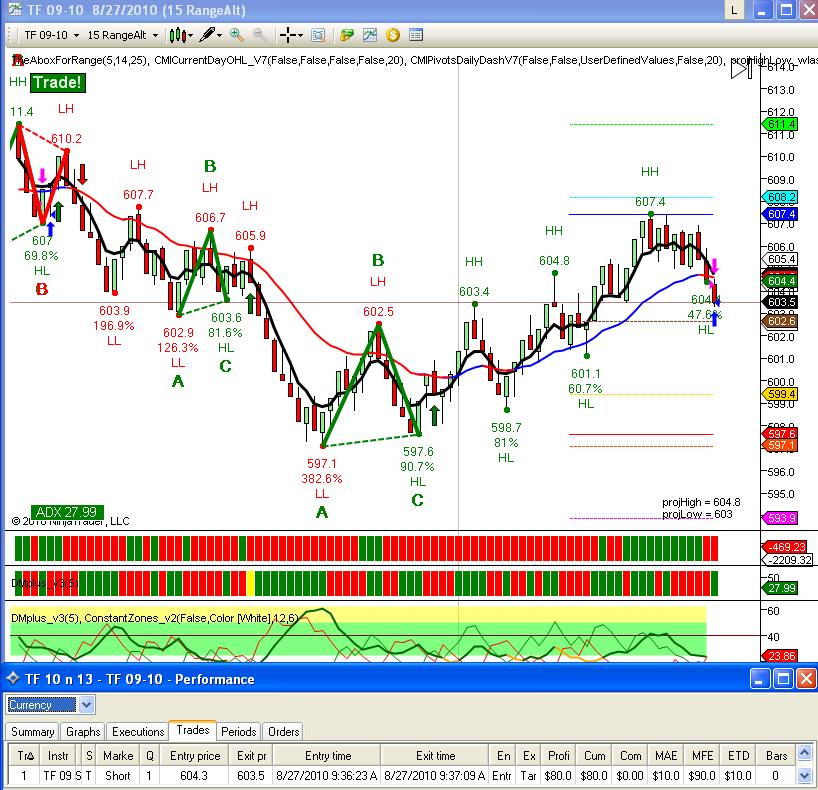Screen dimensions: 818x790
Task: Click the 23.86 red indicator marker
Action: [x=780, y=656]
